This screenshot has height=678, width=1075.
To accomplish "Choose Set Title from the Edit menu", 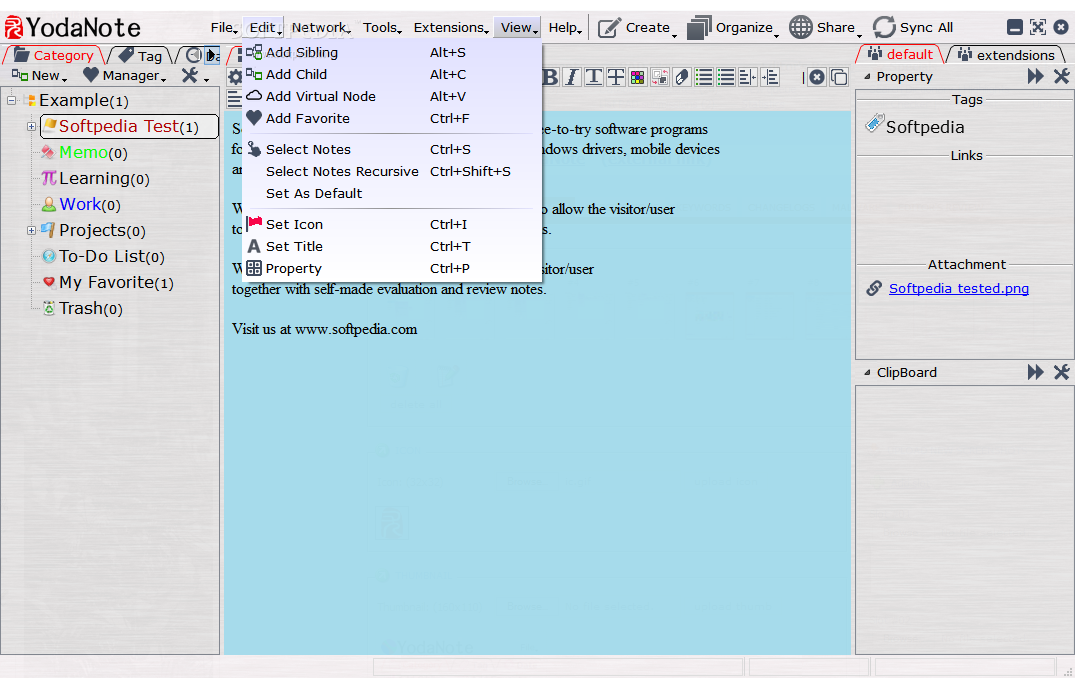I will point(391,245).
